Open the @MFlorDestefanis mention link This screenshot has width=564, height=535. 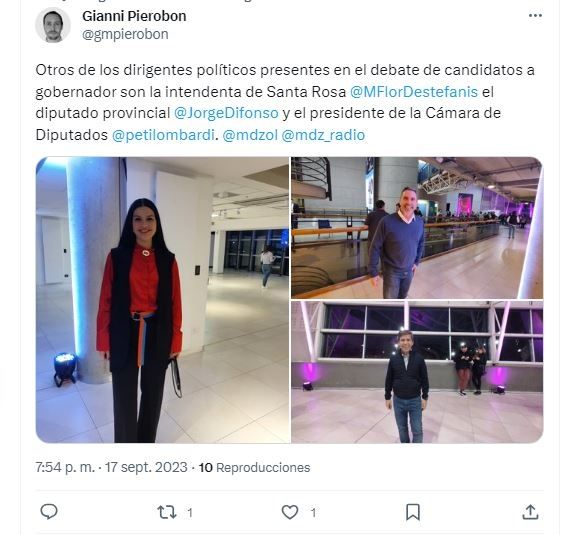(414, 92)
